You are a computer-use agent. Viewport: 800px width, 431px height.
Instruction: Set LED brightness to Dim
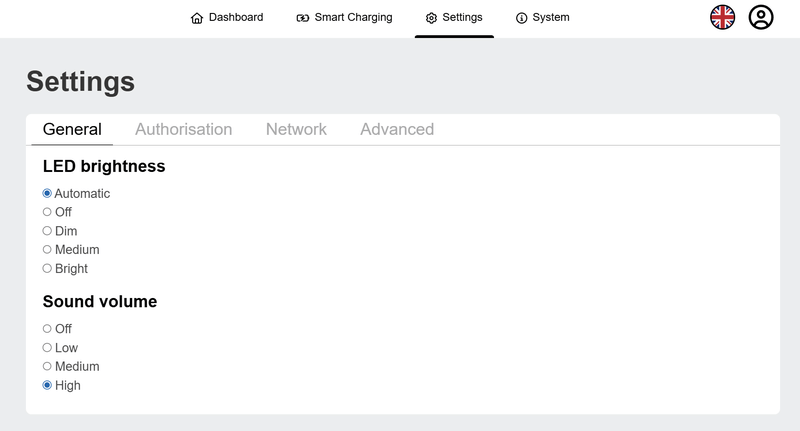point(47,231)
